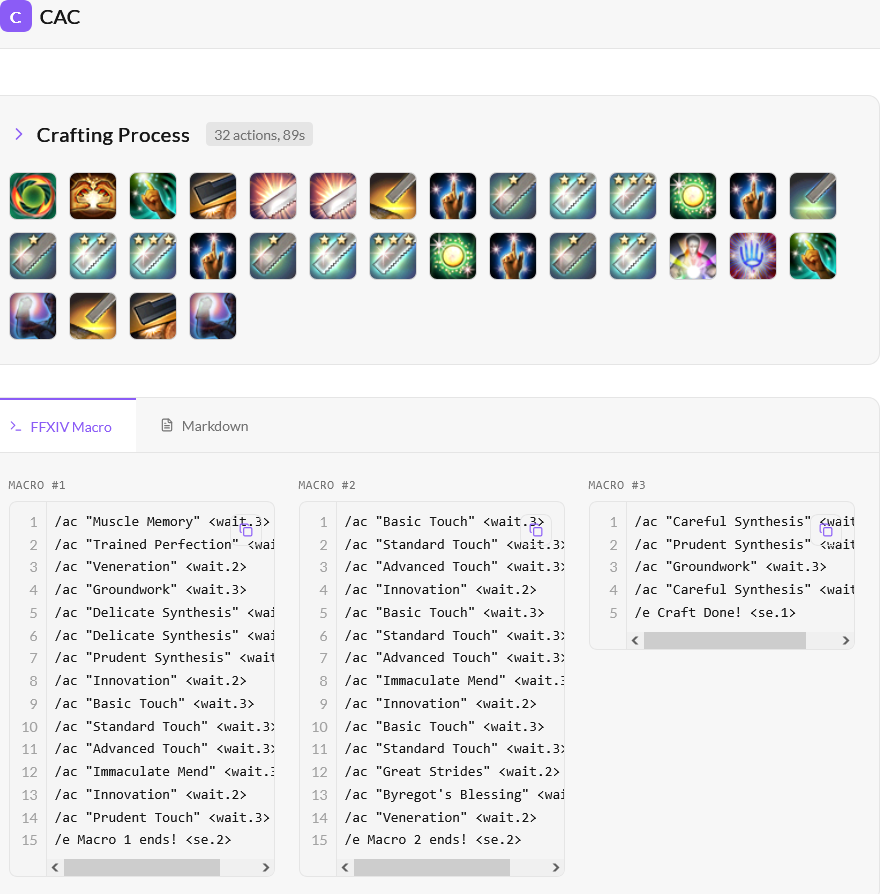
Task: Click the Macro #1 "Trained Perfection" line
Action: [x=164, y=544]
